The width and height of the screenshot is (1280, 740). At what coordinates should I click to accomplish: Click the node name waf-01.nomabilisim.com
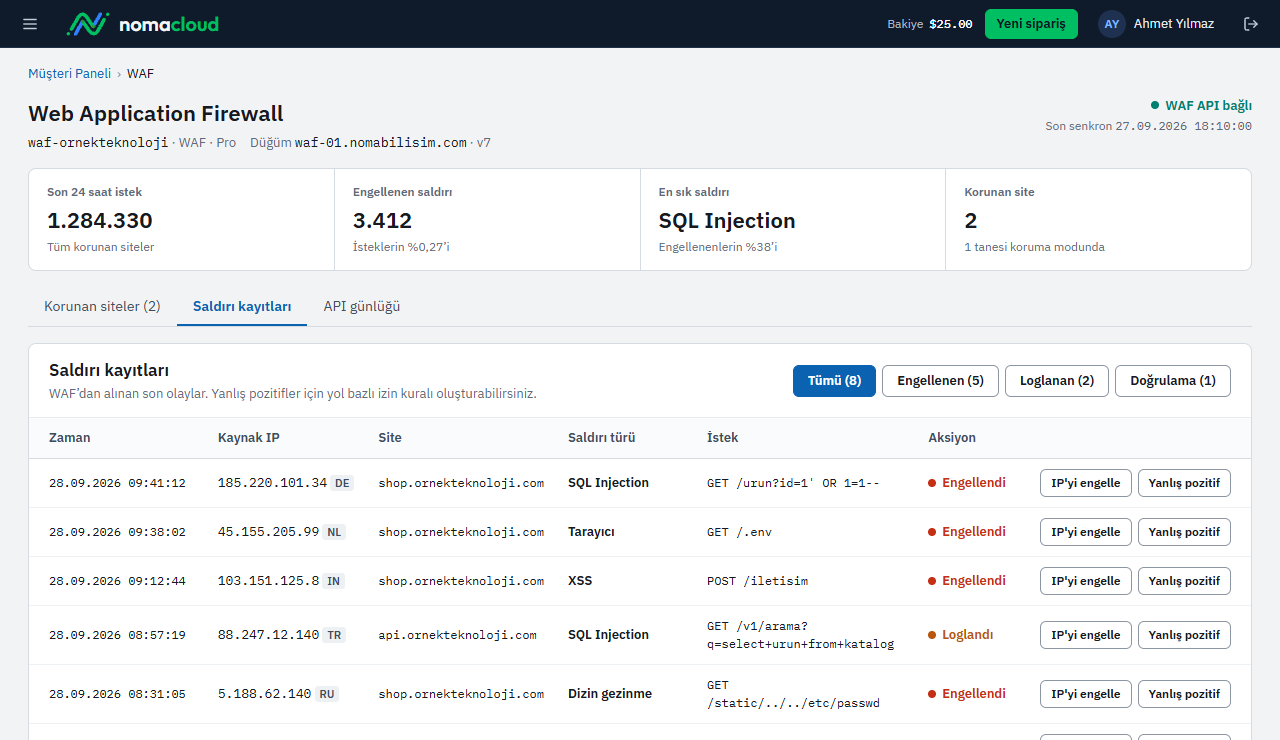(x=381, y=143)
